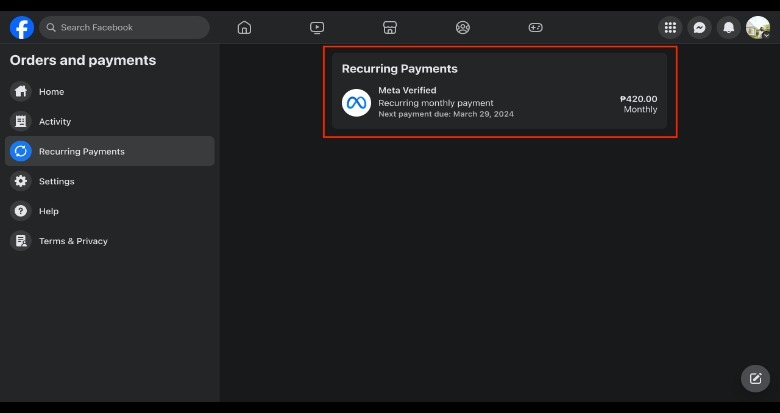780x413 pixels.
Task: Open the Gaming controller icon
Action: [535, 27]
